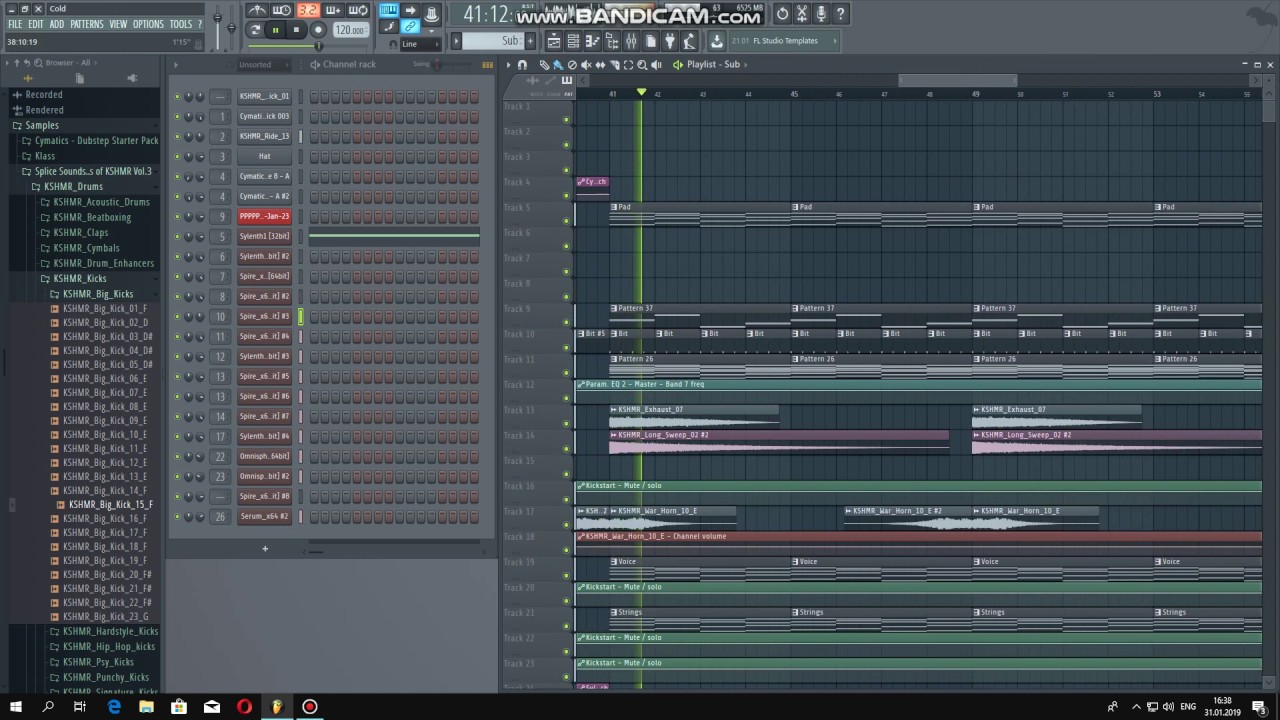Screen dimensions: 1280x720
Task: Add a channel with plus button
Action: (x=265, y=548)
